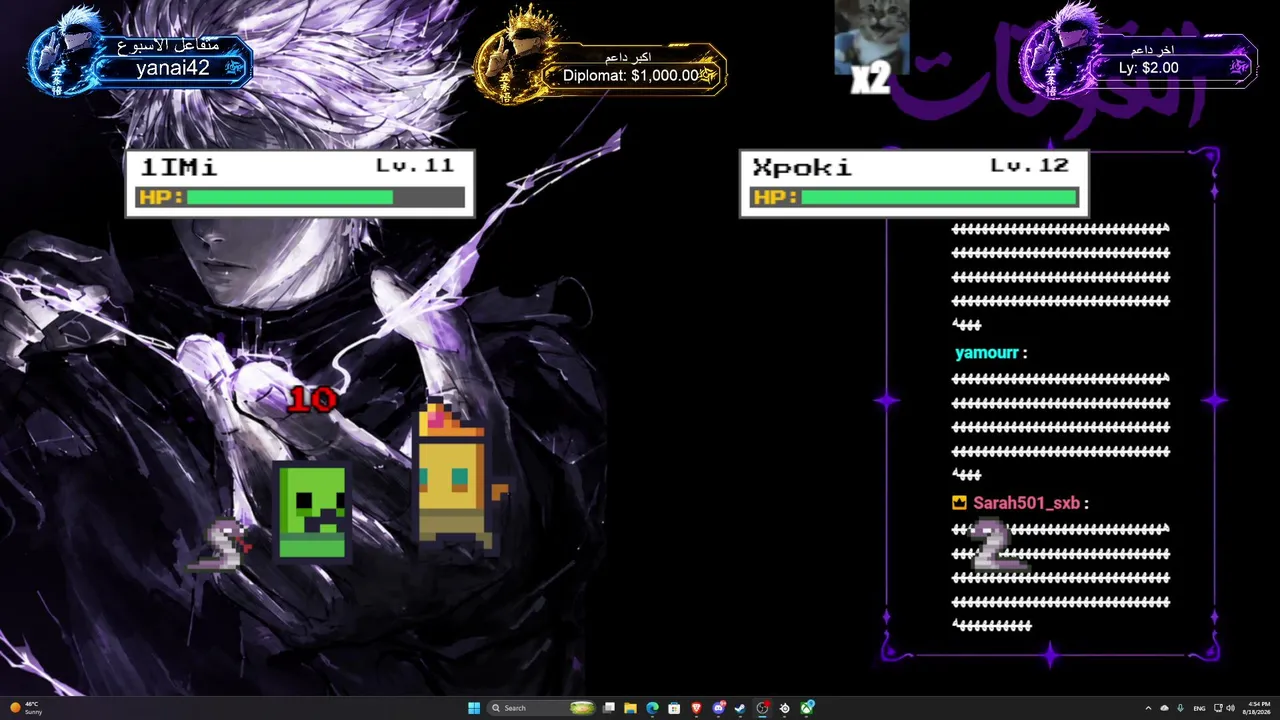1280x720 pixels.
Task: Open the Xbox app from the taskbar
Action: click(x=807, y=708)
